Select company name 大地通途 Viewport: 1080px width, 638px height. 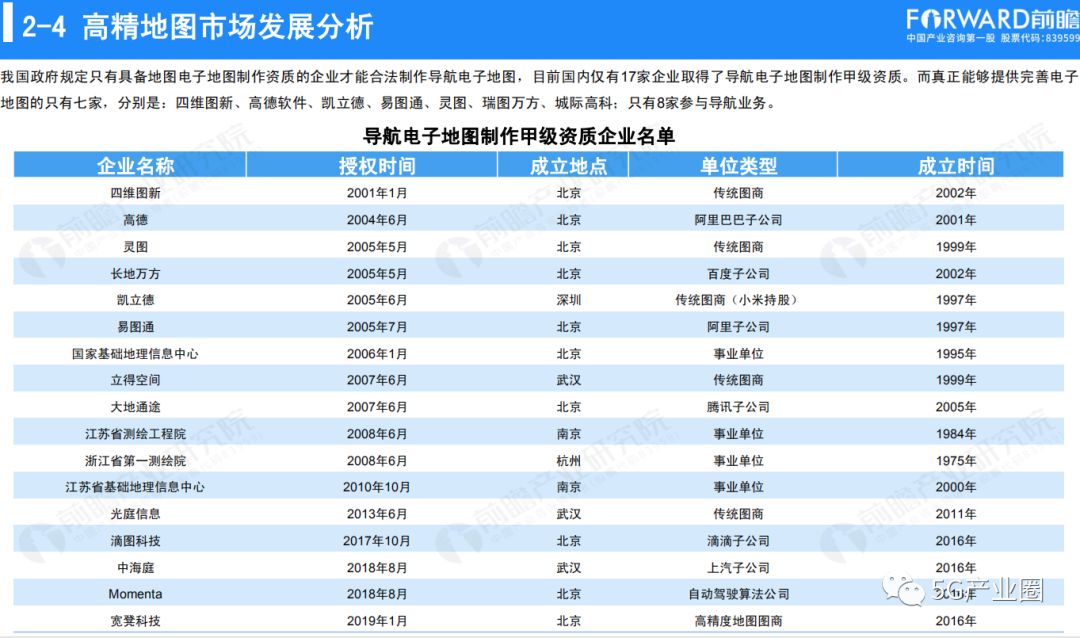135,407
